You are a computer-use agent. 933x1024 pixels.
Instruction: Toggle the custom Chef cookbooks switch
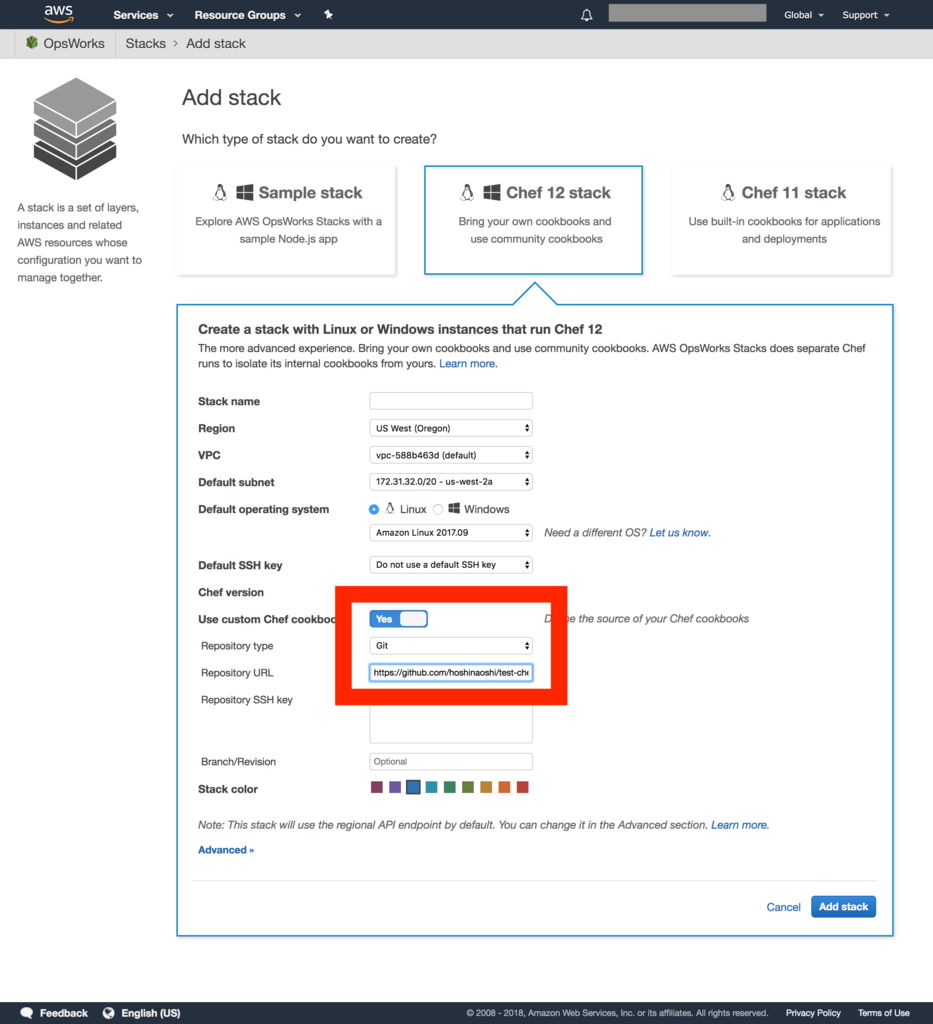tap(398, 619)
